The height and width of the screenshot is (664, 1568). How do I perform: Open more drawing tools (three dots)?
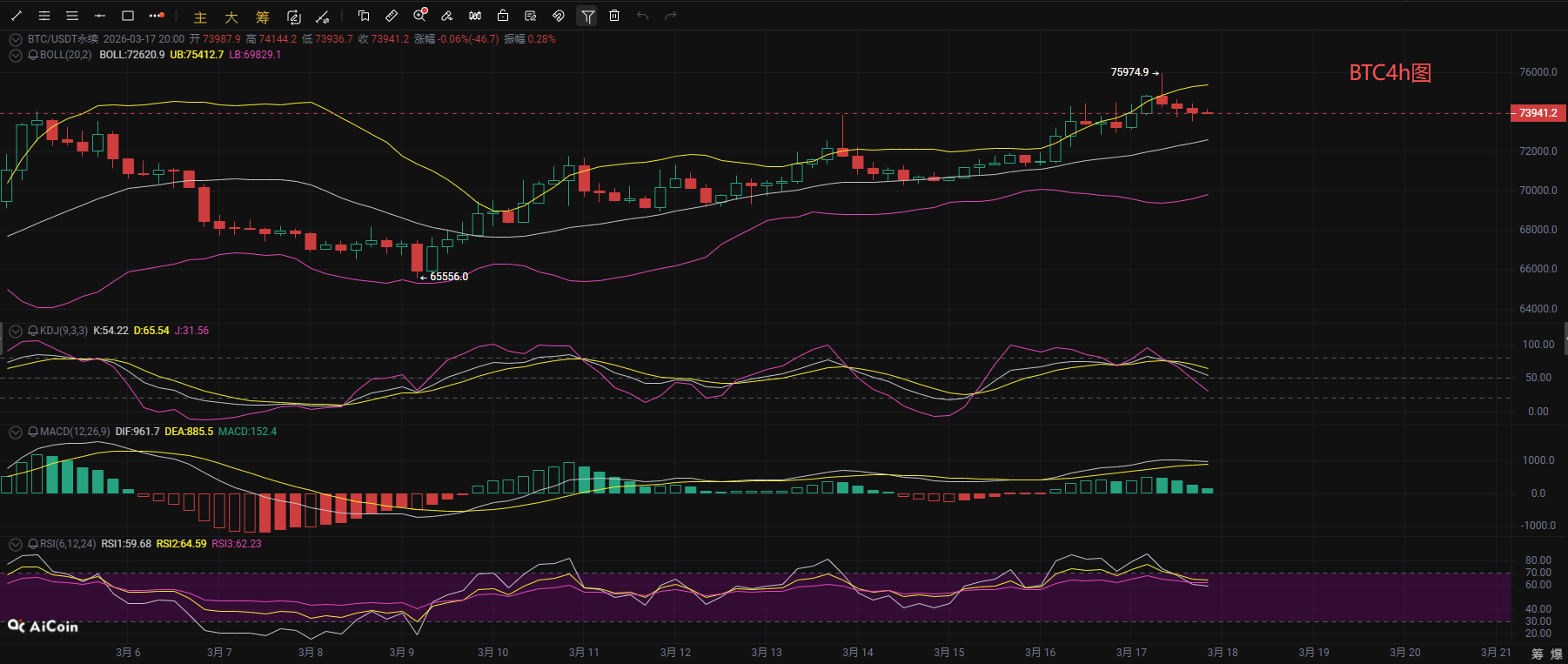tap(157, 16)
